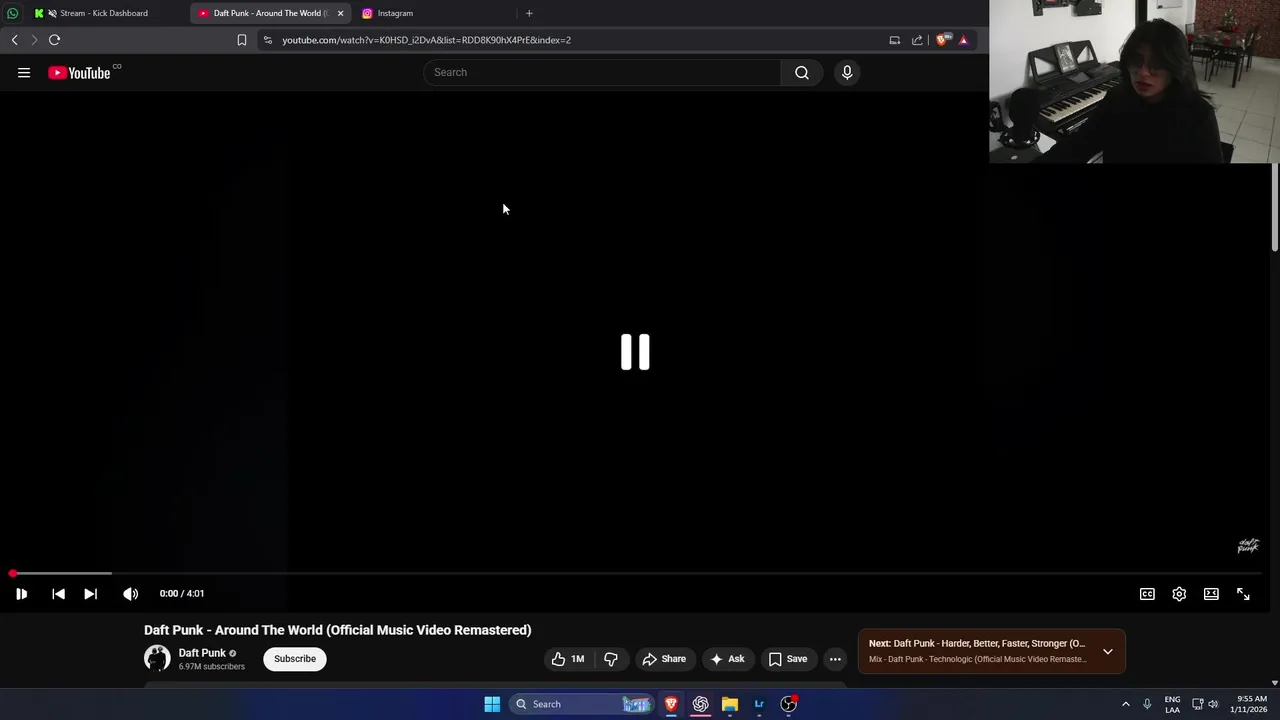Go to YouTube home via the logo
Image resolution: width=1280 pixels, height=720 pixels.
tap(79, 73)
